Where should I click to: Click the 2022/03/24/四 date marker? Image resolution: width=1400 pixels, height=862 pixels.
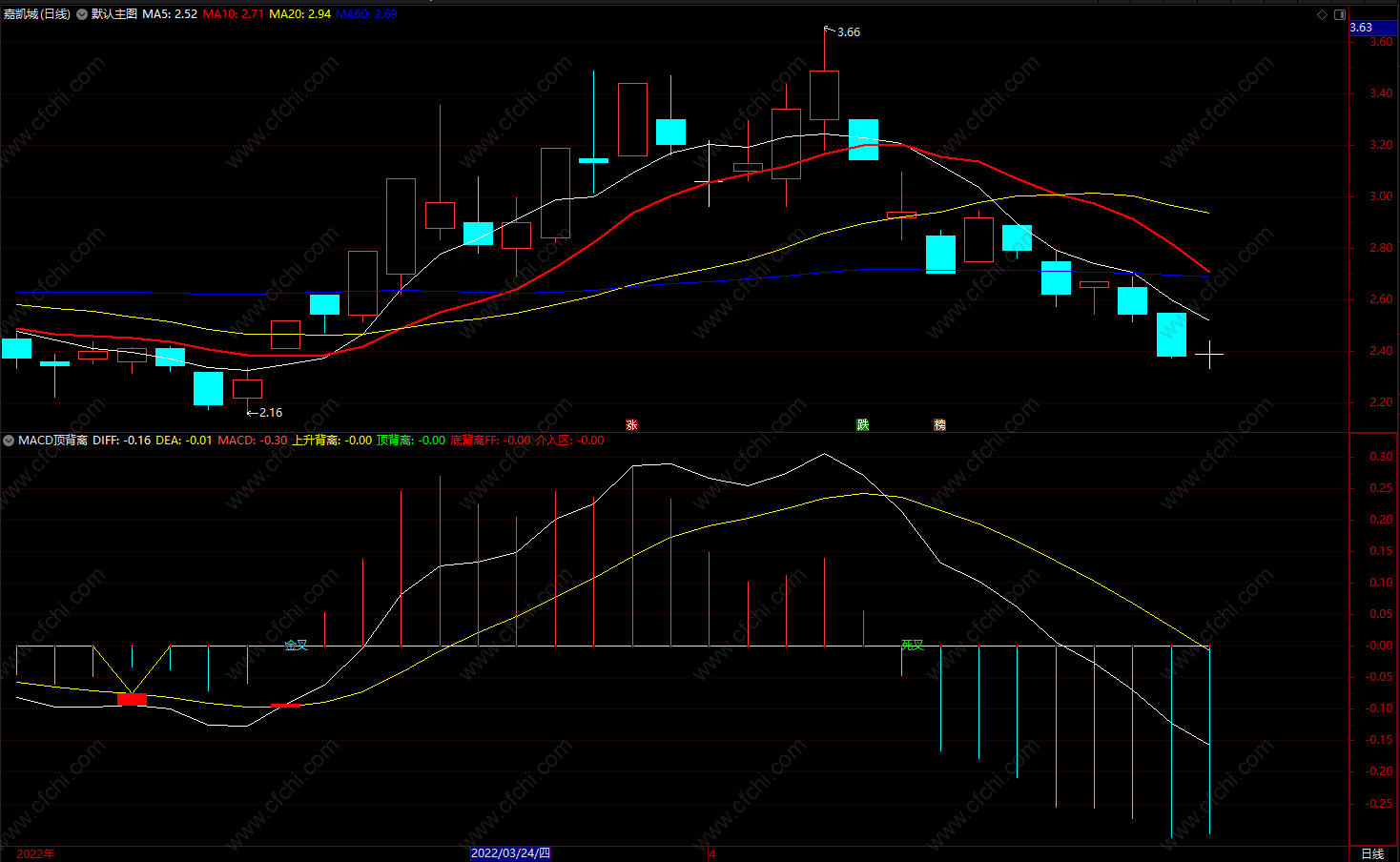[510, 853]
